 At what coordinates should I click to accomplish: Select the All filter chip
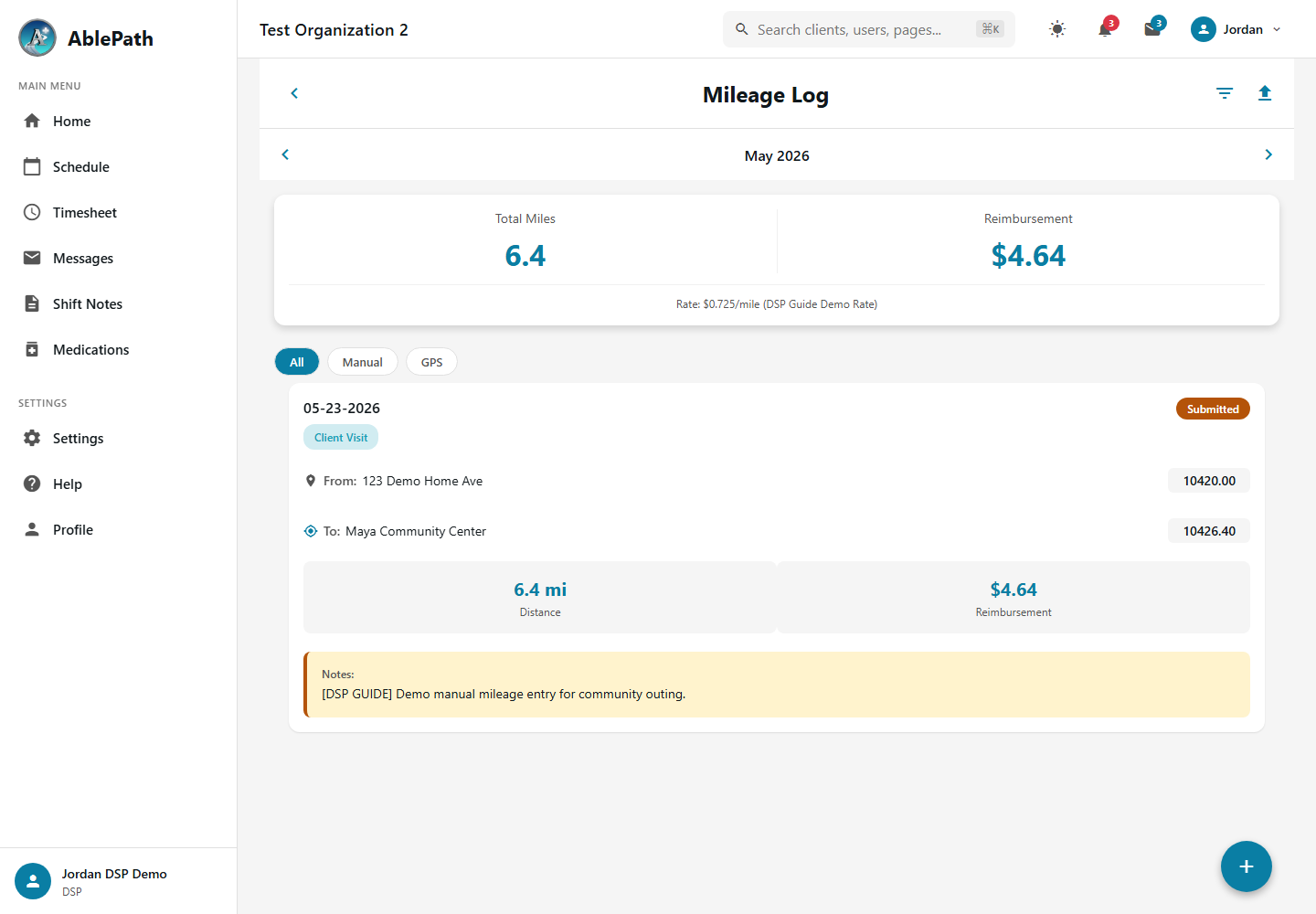[x=297, y=362]
